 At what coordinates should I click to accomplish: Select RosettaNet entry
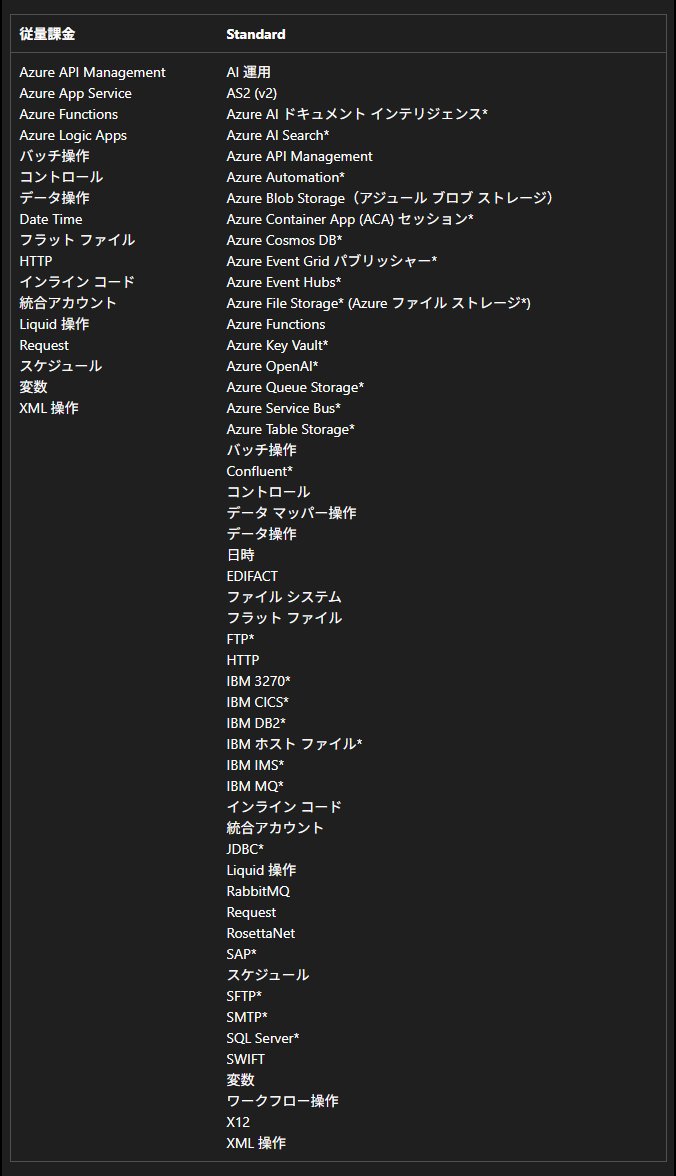260,933
